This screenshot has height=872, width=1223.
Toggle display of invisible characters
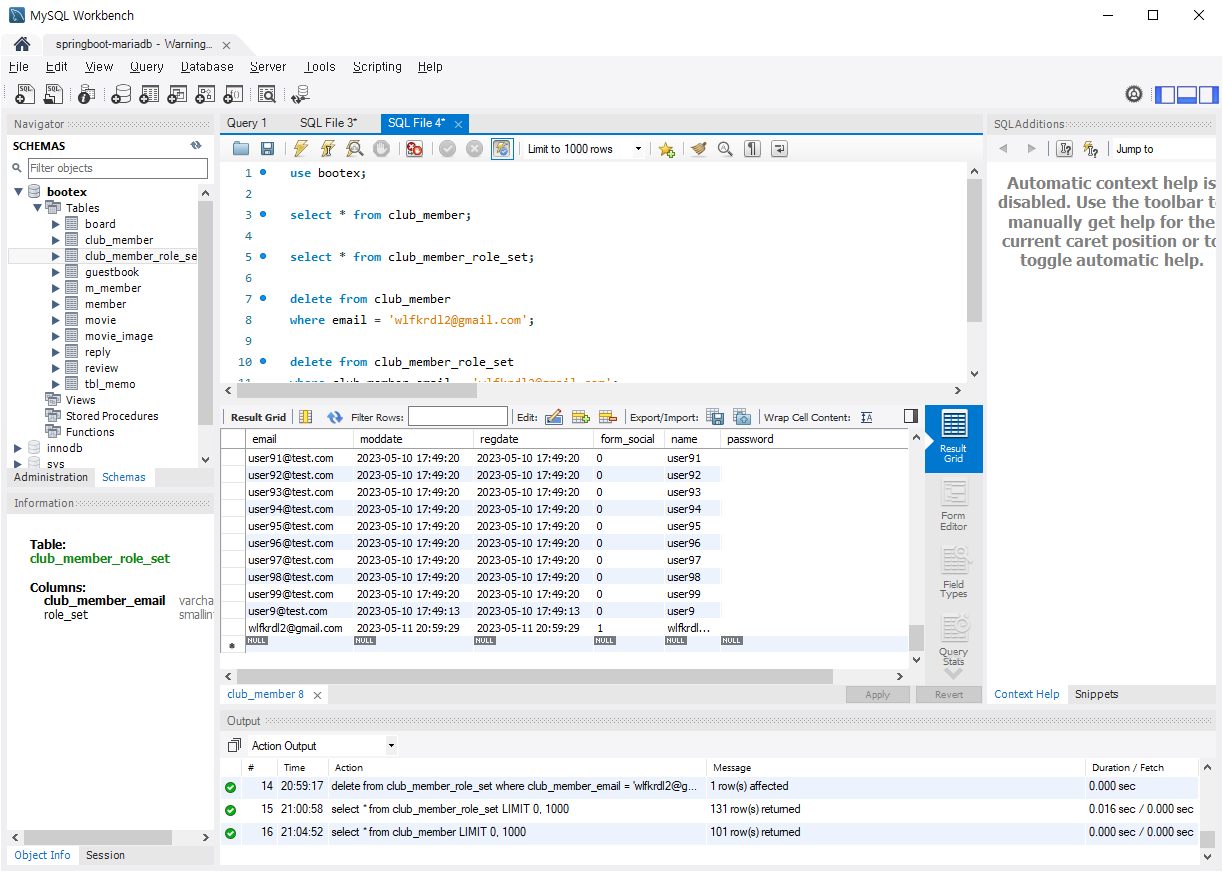click(x=753, y=149)
